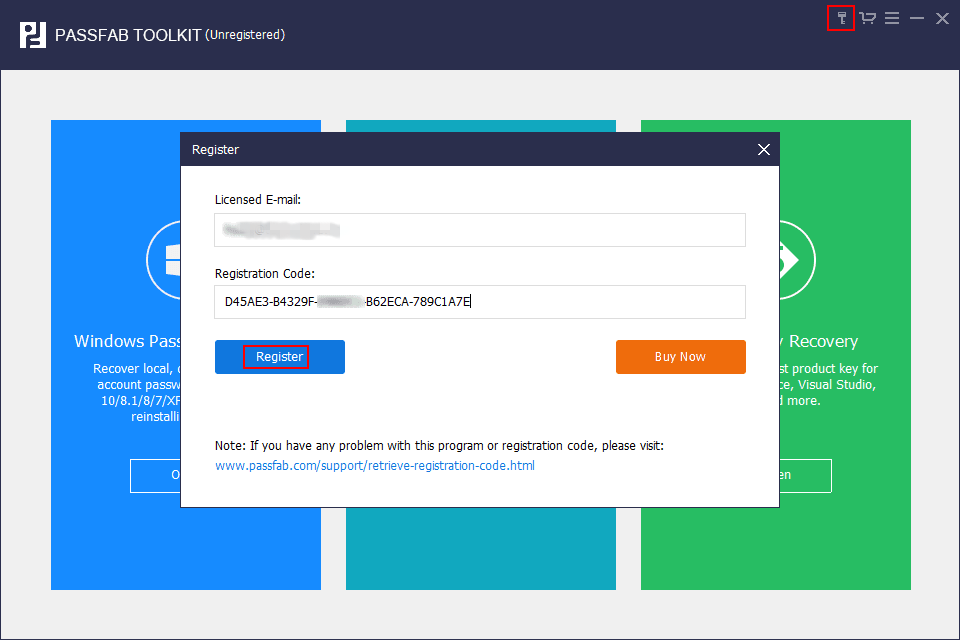
Task: Click the Registration Code label
Action: 265,273
